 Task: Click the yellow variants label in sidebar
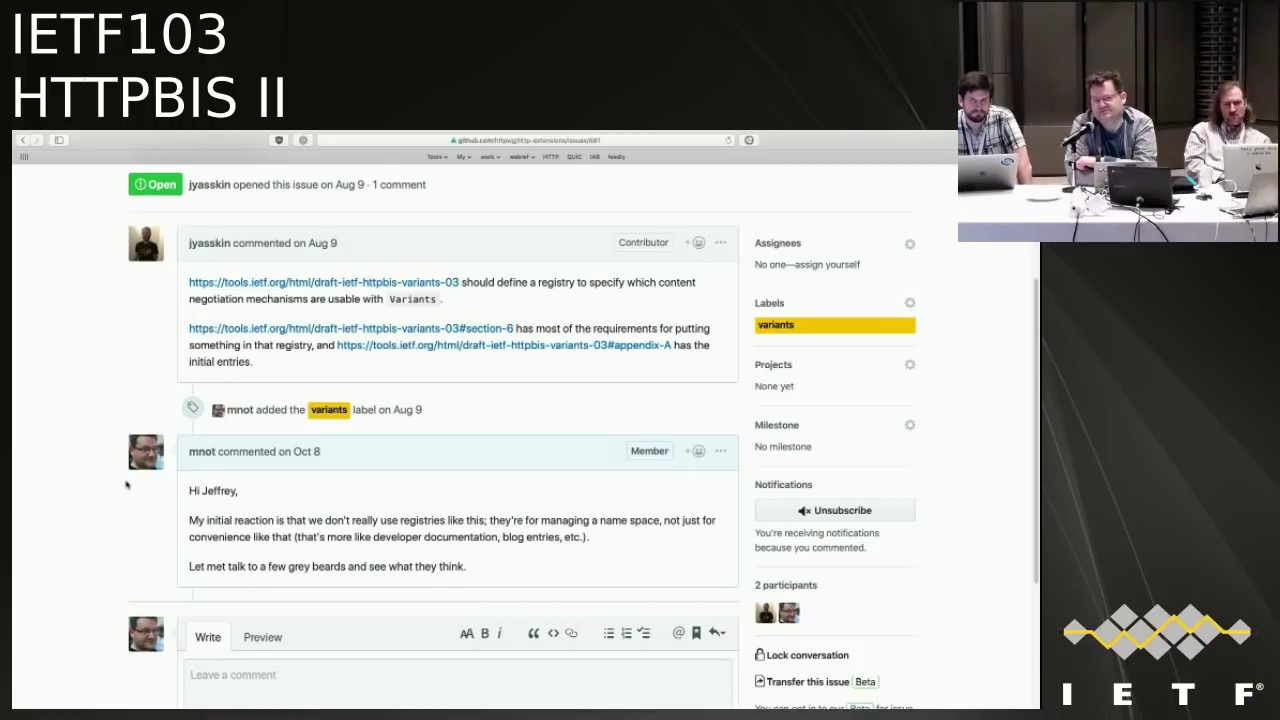[x=835, y=325]
